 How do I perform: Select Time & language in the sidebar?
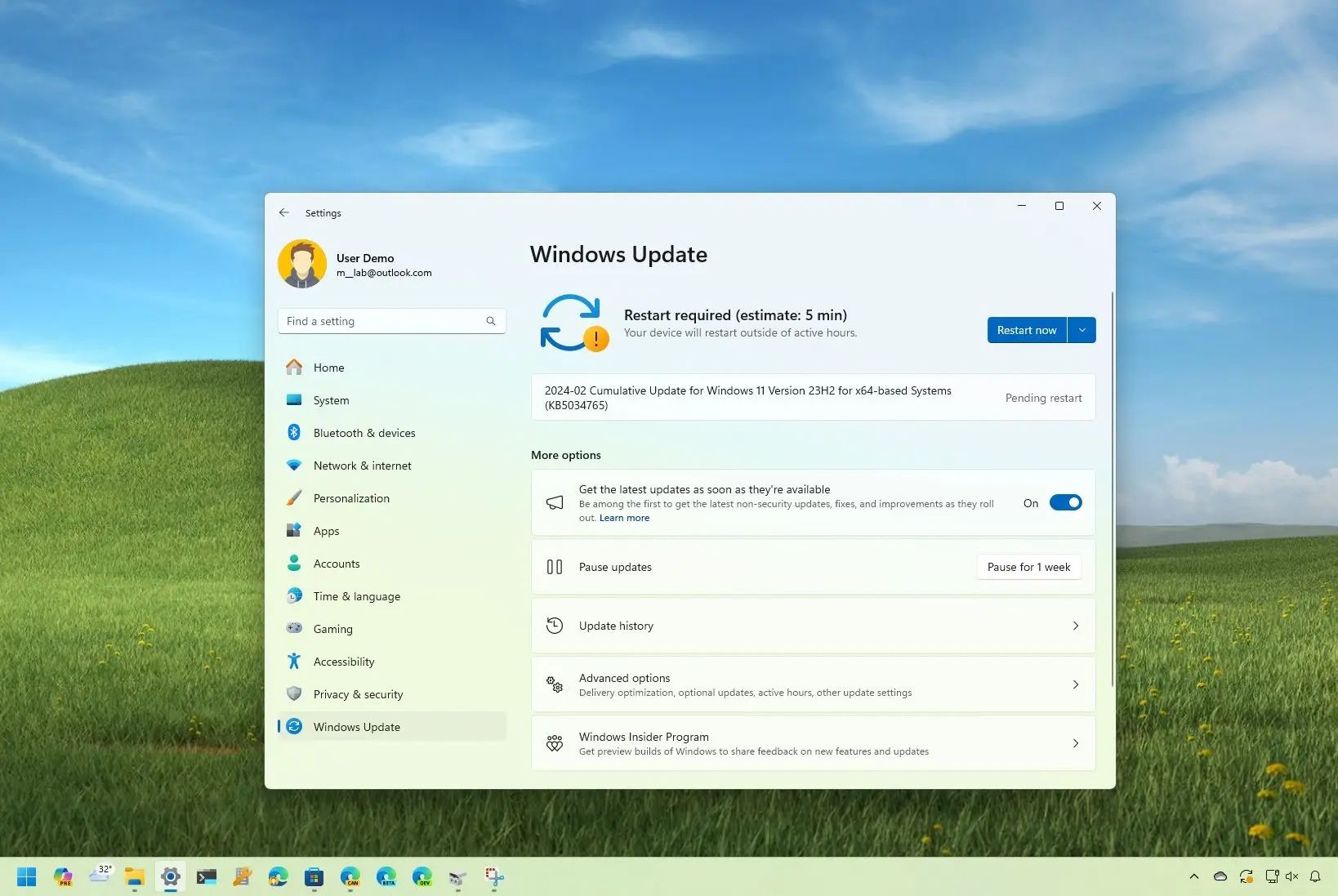click(392, 596)
